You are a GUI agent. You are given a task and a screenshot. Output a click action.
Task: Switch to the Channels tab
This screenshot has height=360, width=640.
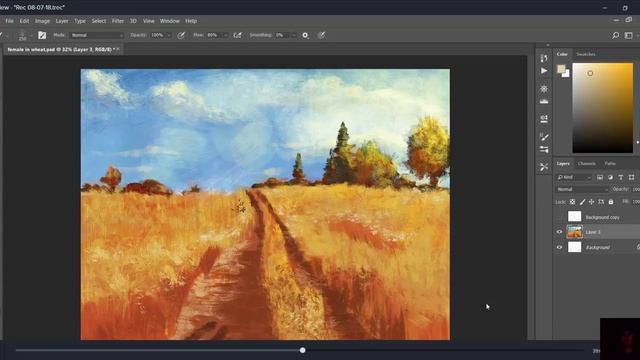tap(587, 164)
